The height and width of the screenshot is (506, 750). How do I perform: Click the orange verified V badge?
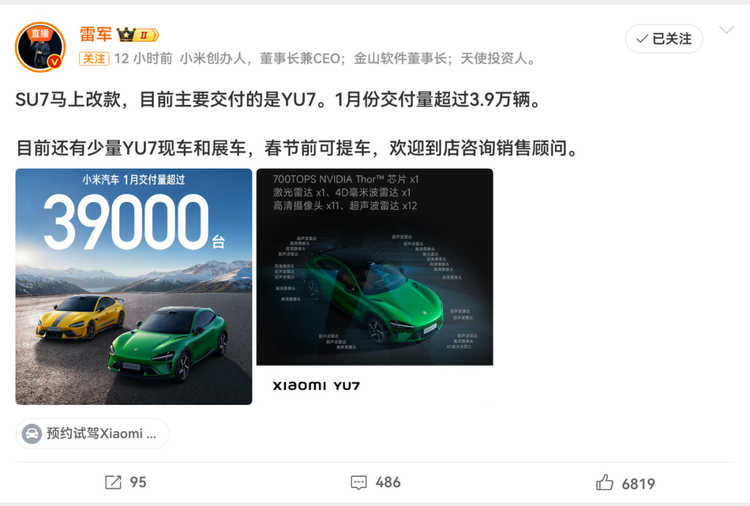(x=55, y=62)
